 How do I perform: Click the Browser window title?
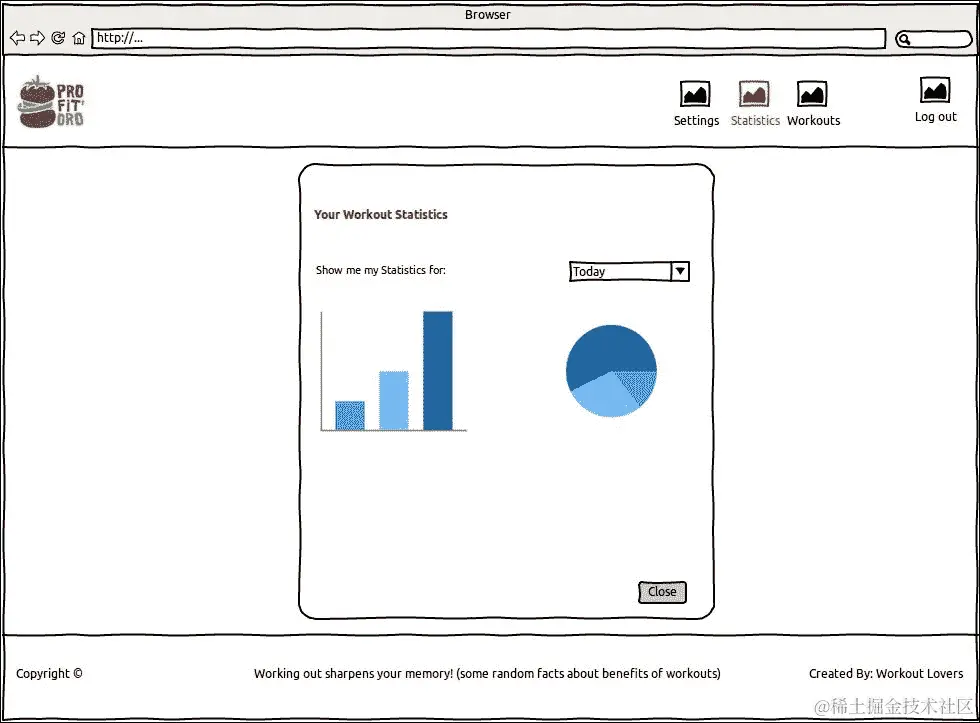tap(488, 14)
